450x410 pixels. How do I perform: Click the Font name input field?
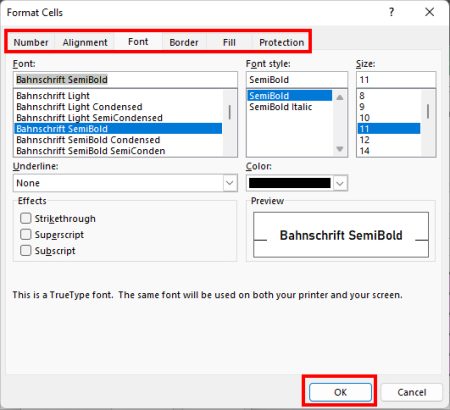[125, 80]
